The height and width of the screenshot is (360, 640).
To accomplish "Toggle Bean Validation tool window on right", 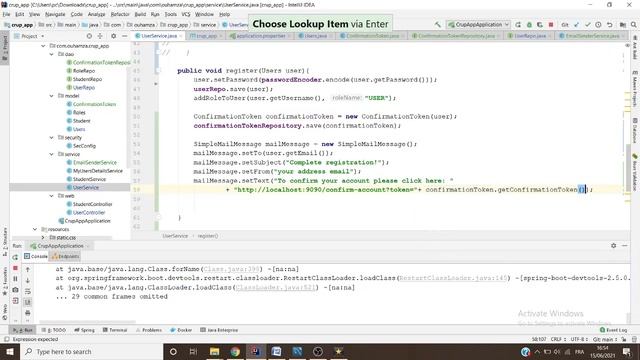I will tap(635, 171).
